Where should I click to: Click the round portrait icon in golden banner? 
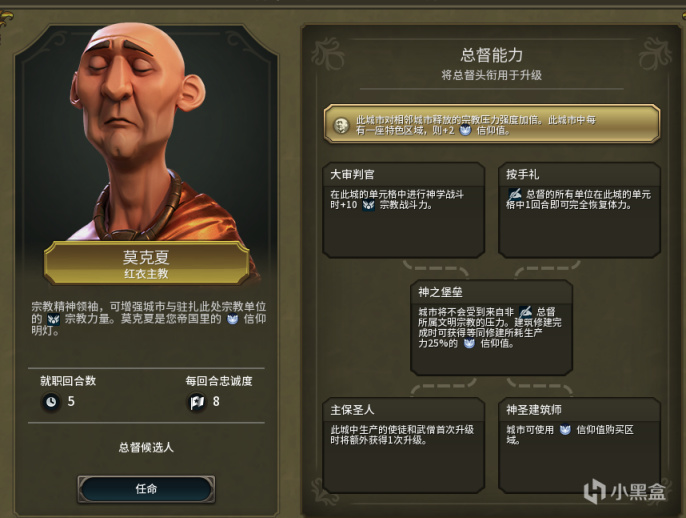click(x=341, y=126)
